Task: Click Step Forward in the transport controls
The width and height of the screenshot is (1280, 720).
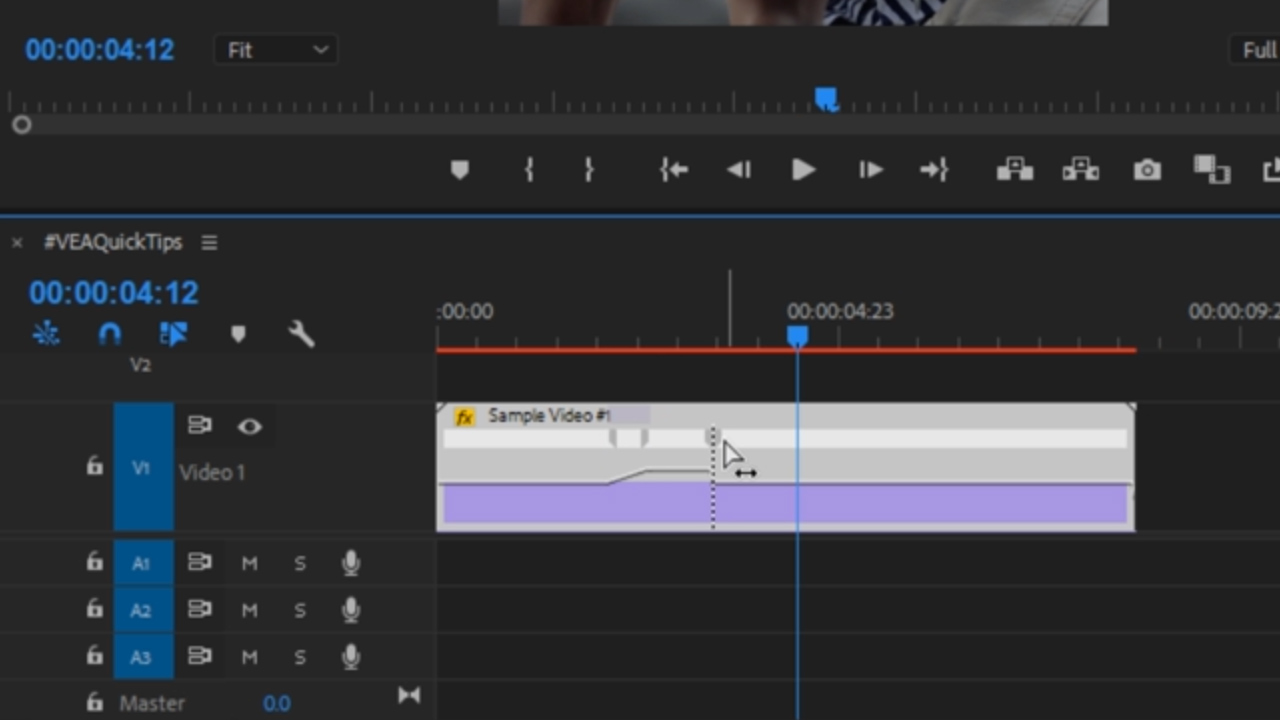Action: (869, 170)
